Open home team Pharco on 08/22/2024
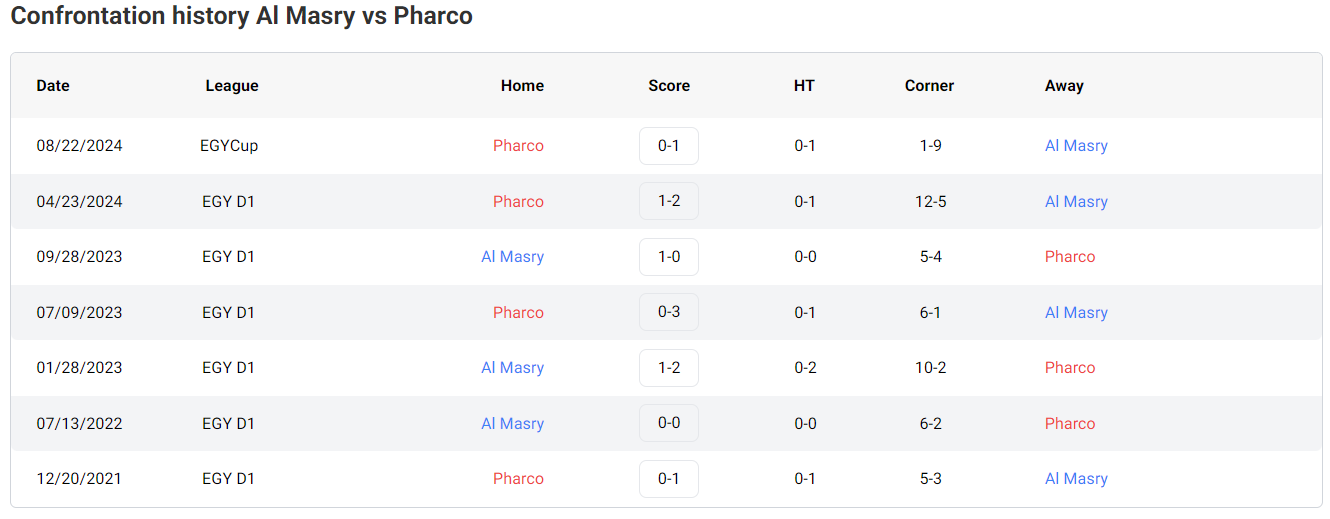The height and width of the screenshot is (519, 1330). [x=518, y=146]
